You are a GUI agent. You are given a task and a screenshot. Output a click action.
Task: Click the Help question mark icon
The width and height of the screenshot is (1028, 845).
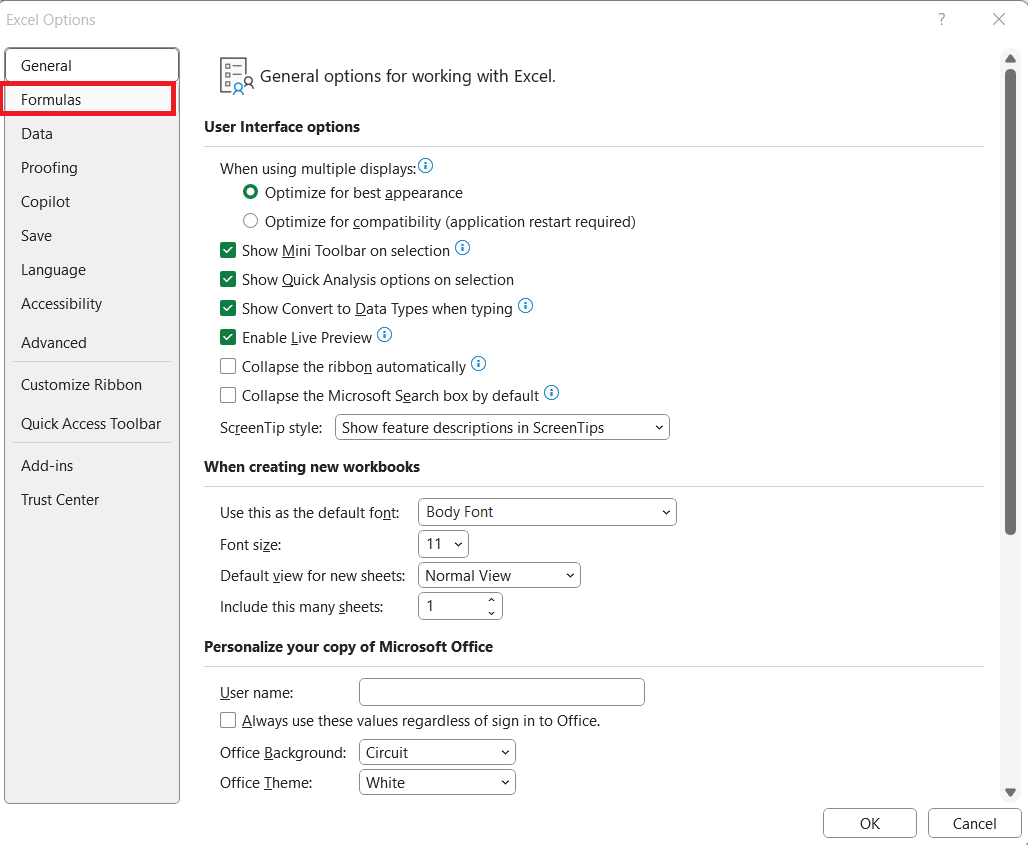click(941, 19)
